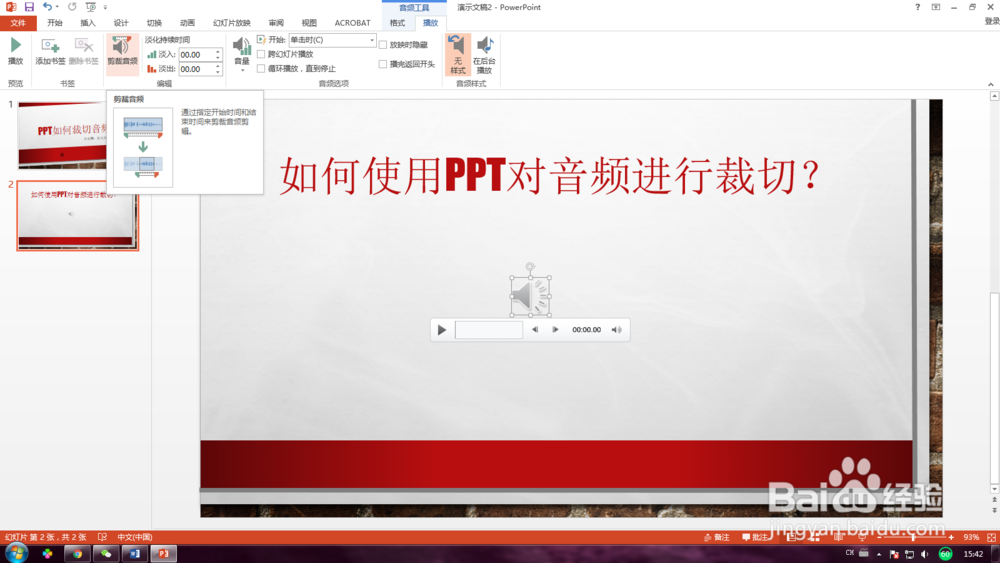The image size is (1000, 563).
Task: Open the Start (开始) combo box 单击时(C)
Action: tap(332, 40)
